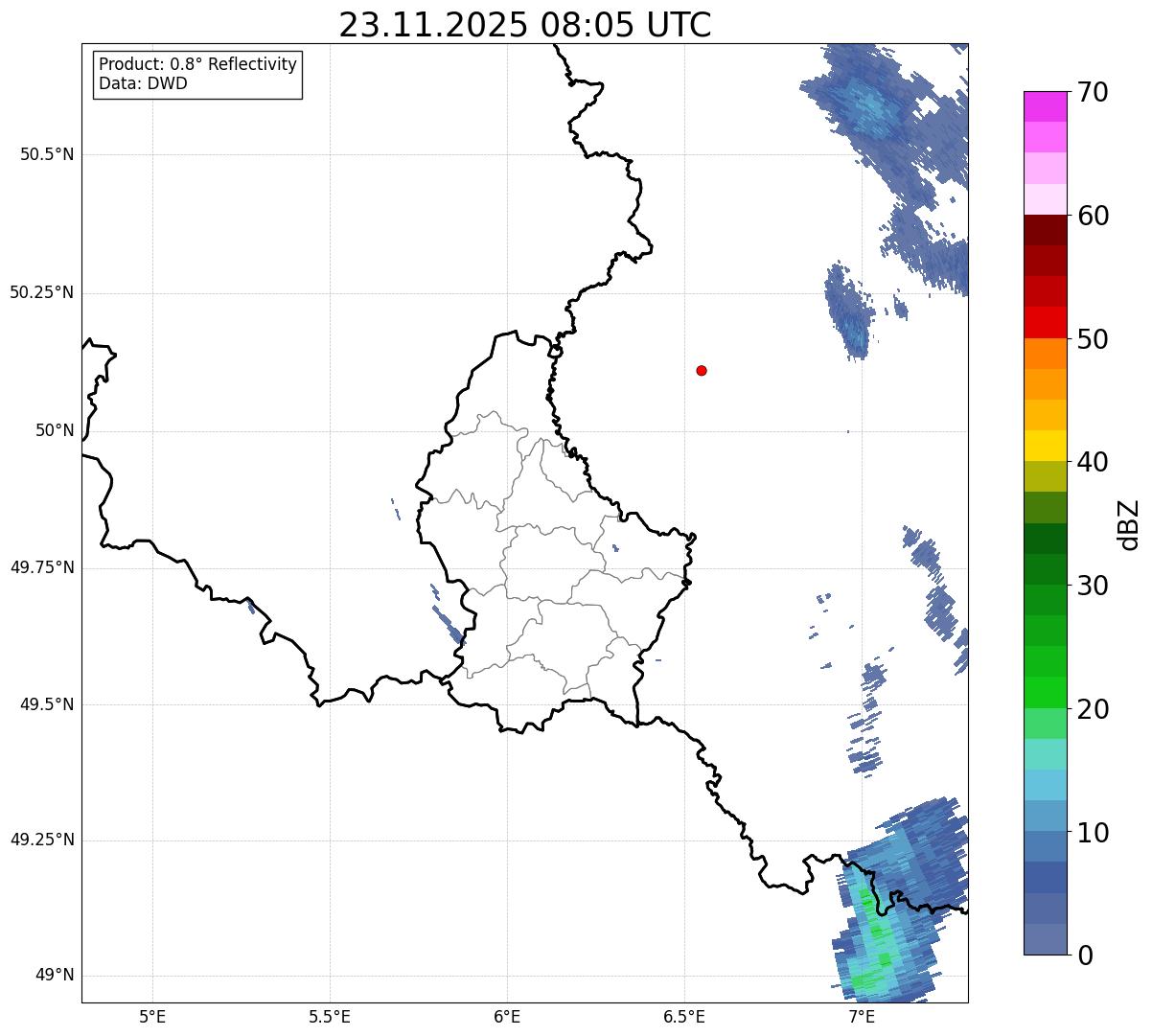
Task: Click the 50 tick label on colorbar
Action: tap(1093, 339)
